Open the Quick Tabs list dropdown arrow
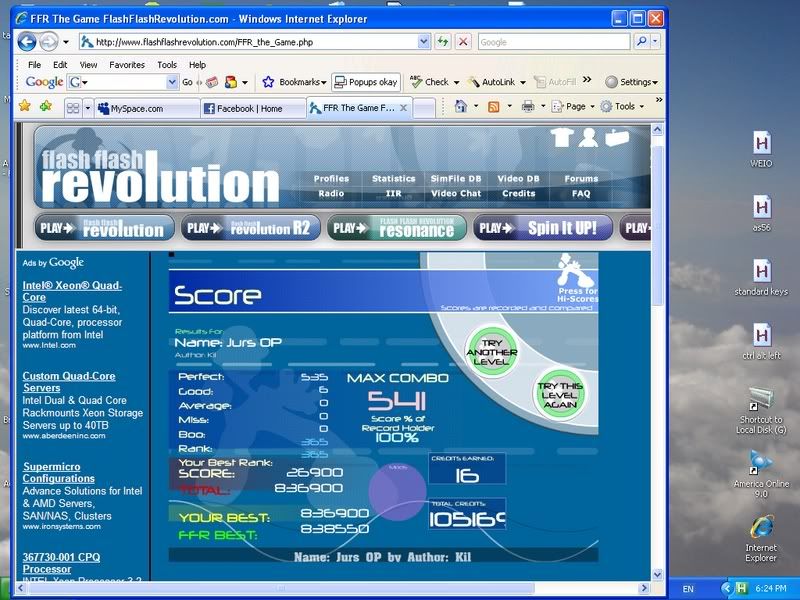Image resolution: width=800 pixels, height=600 pixels. pos(87,108)
